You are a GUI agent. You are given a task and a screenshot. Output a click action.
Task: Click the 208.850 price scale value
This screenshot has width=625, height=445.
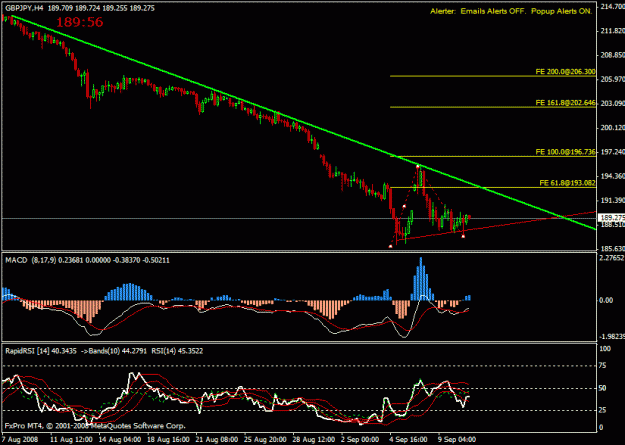tap(612, 55)
